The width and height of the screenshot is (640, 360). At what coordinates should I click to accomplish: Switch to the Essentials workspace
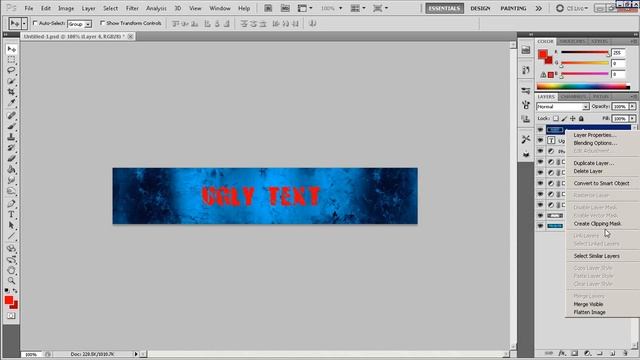444,8
